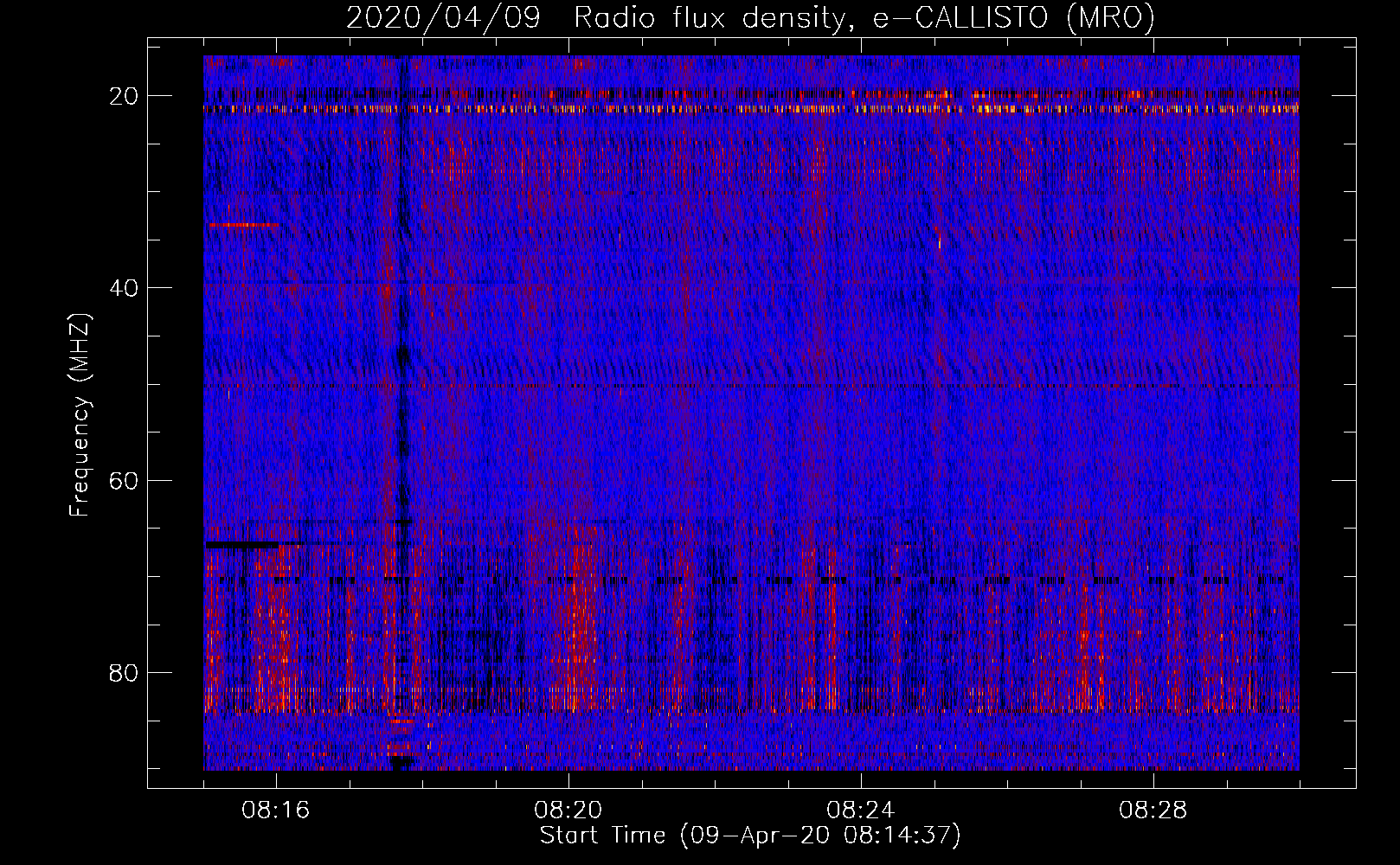Click the 08:24 time tick label
This screenshot has width=1400, height=865.
[861, 811]
